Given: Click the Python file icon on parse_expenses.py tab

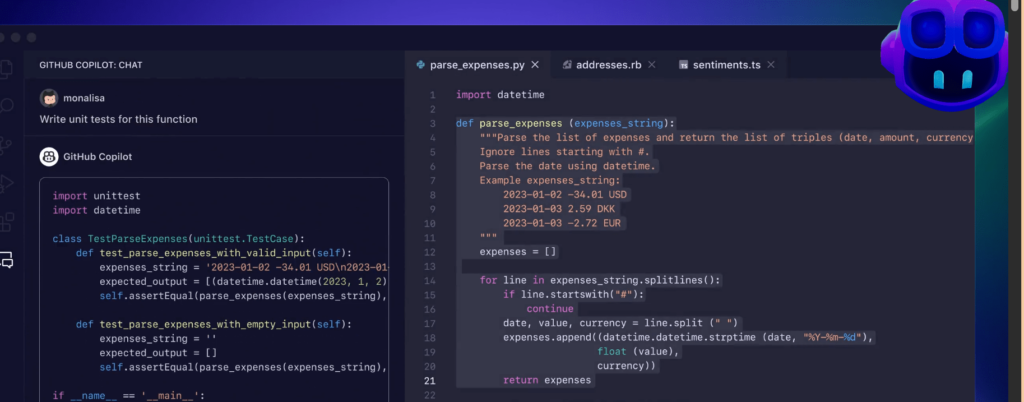Looking at the screenshot, I should (x=421, y=65).
